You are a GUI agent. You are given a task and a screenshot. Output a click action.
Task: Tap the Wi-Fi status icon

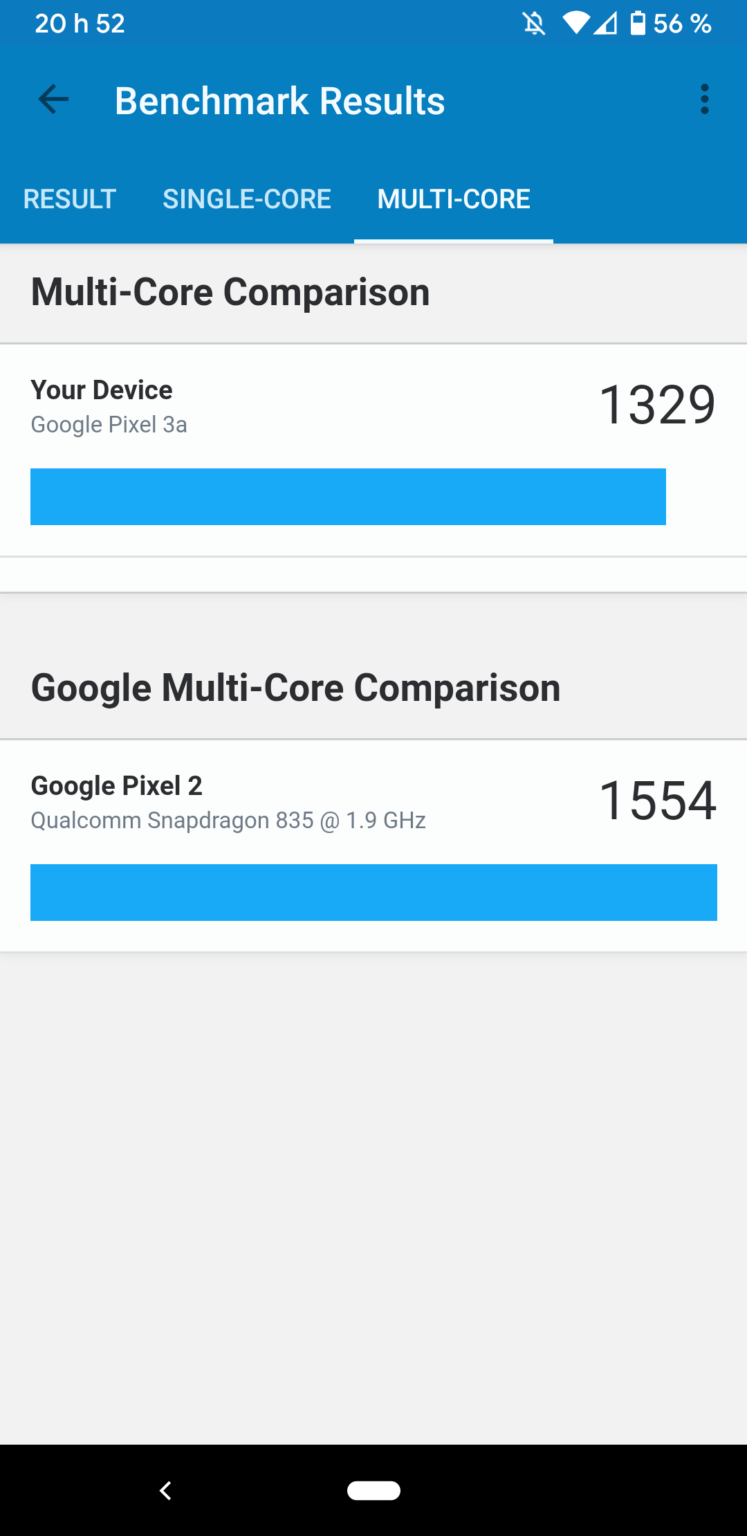[x=575, y=24]
